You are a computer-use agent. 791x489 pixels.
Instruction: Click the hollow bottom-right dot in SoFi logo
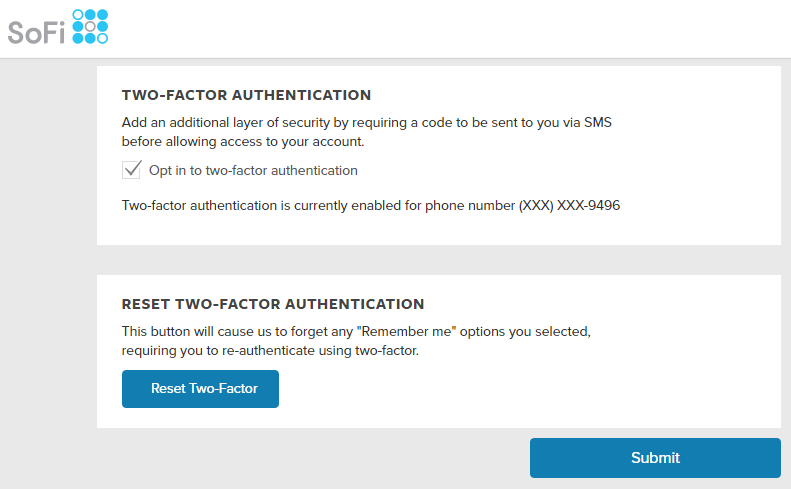tap(102, 38)
